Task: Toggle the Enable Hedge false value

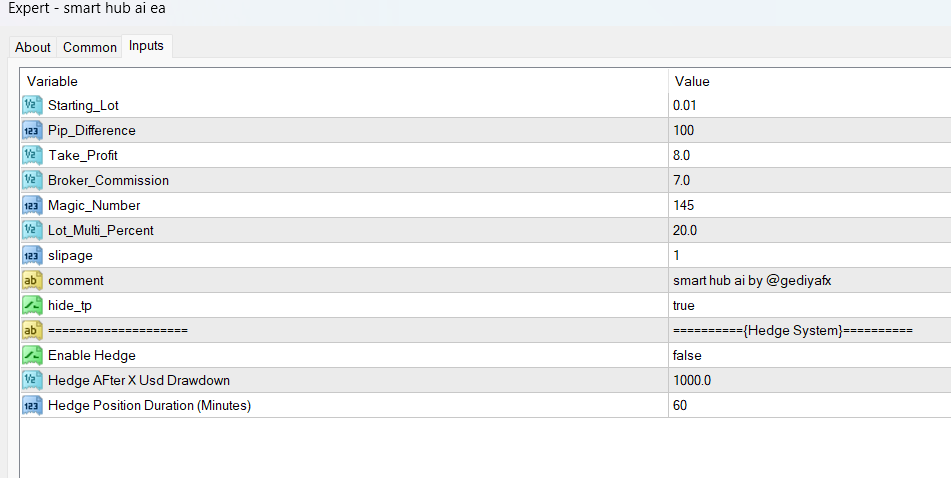Action: [x=688, y=355]
